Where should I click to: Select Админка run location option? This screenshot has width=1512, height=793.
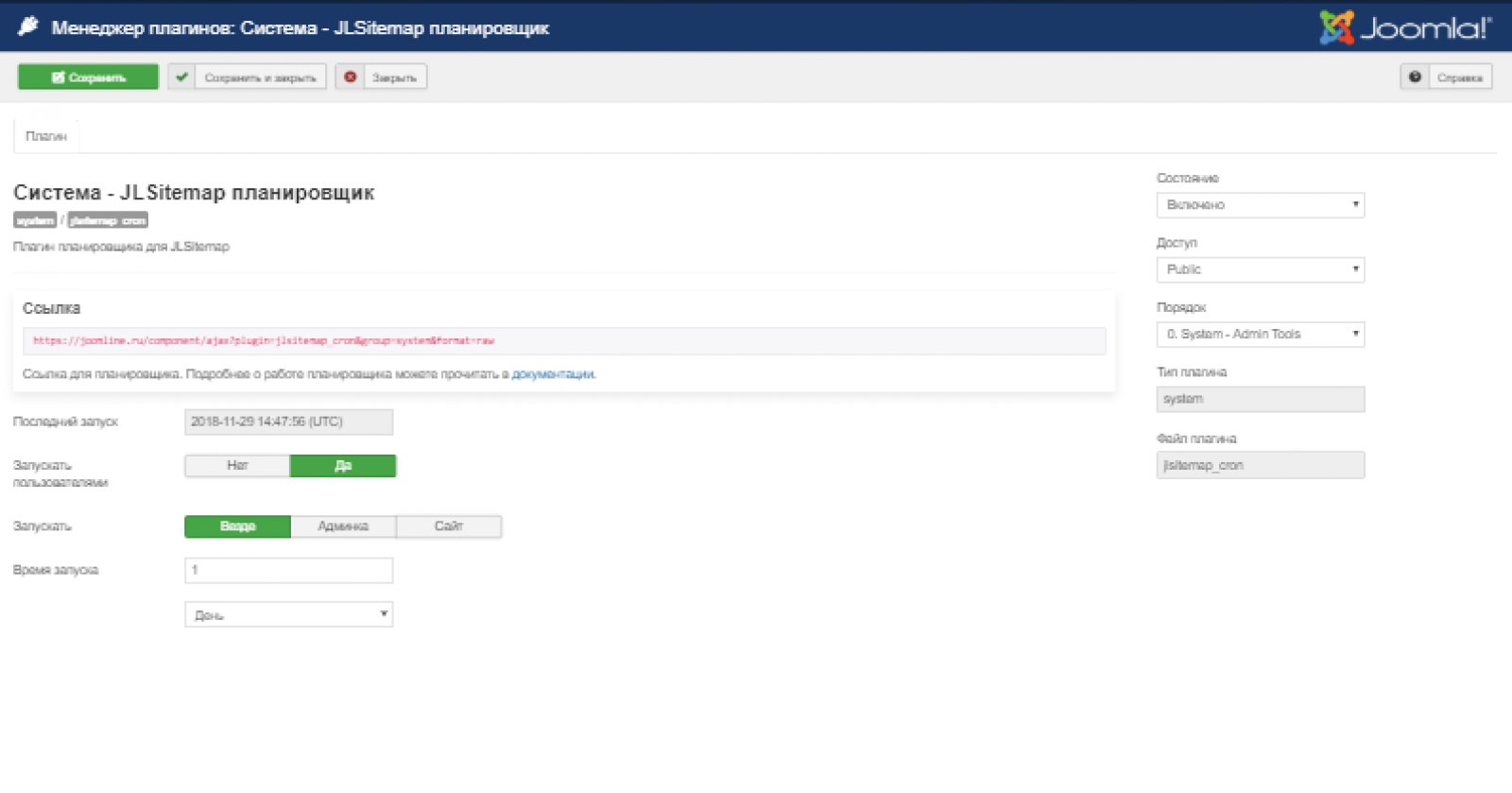[343, 526]
